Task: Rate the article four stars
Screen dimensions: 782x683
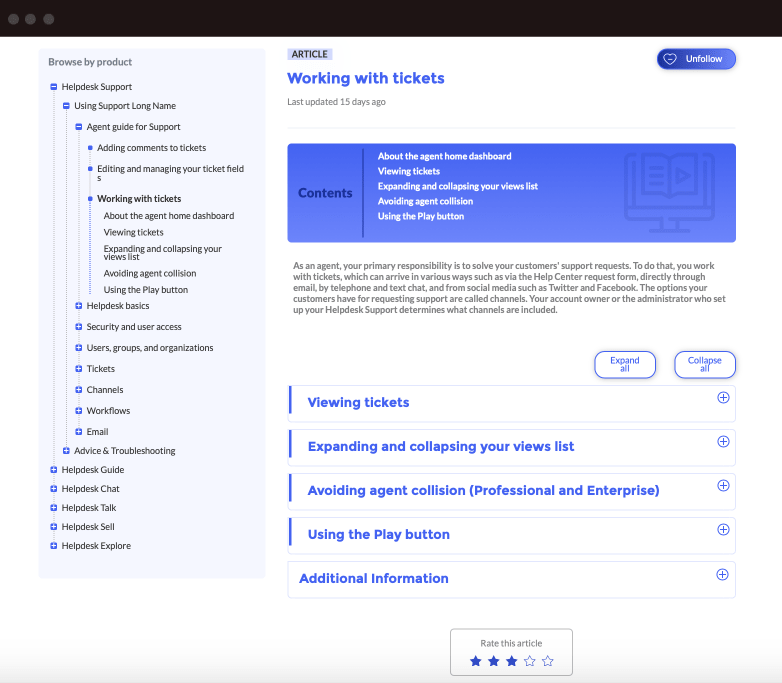Action: point(530,661)
